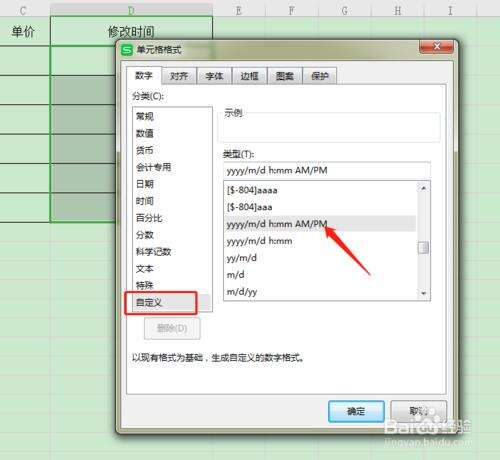Confirm with the 确定 button
The image size is (500, 460).
point(356,411)
